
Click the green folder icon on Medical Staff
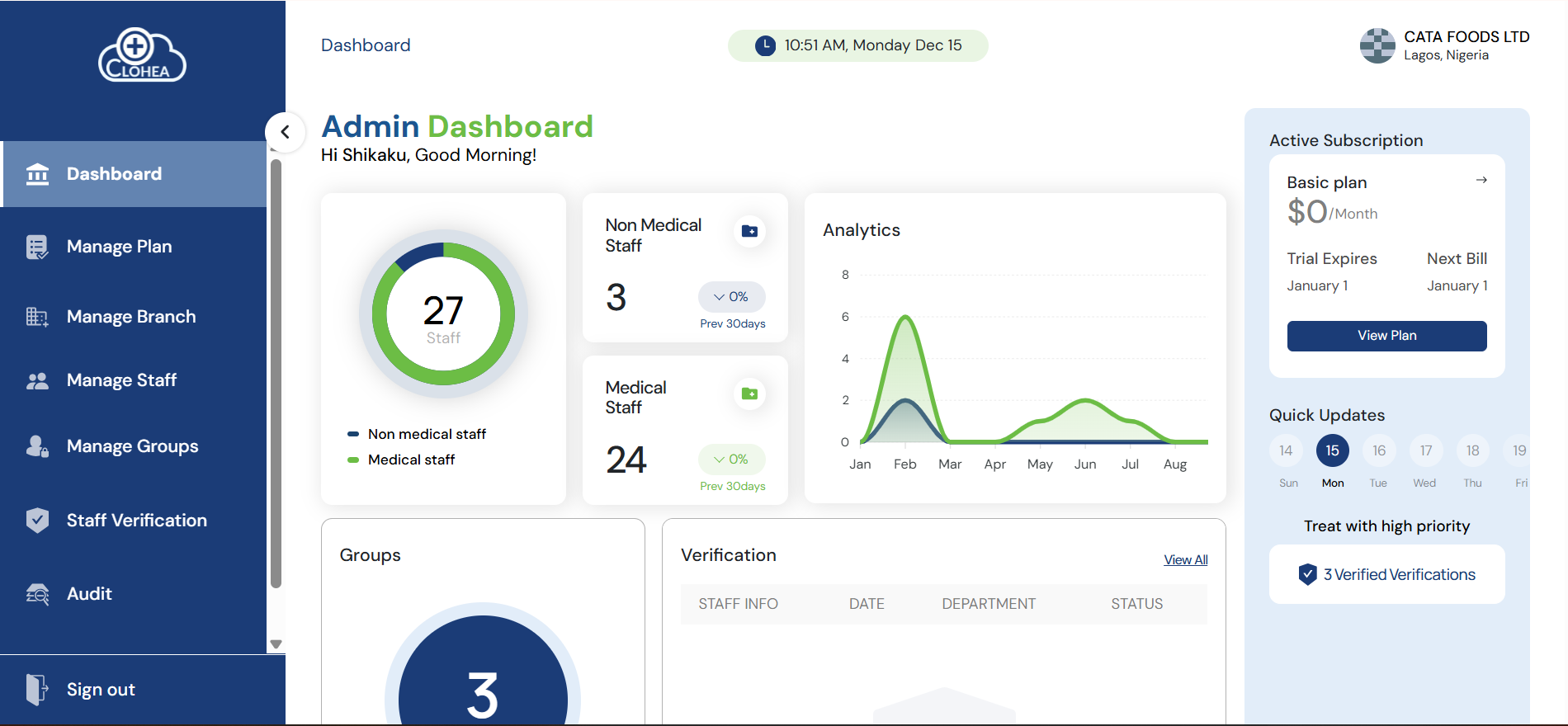(749, 394)
